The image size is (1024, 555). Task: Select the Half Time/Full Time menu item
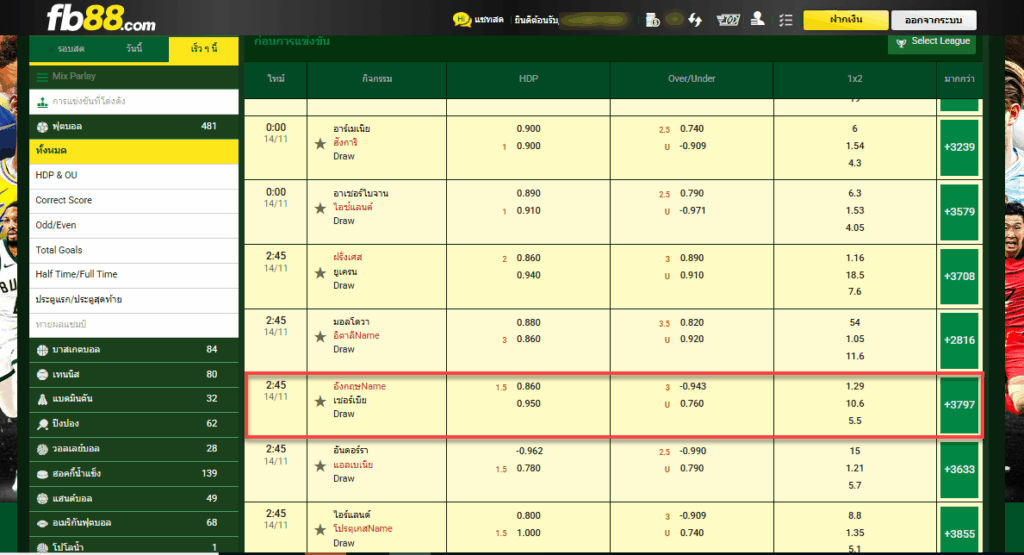[134, 275]
